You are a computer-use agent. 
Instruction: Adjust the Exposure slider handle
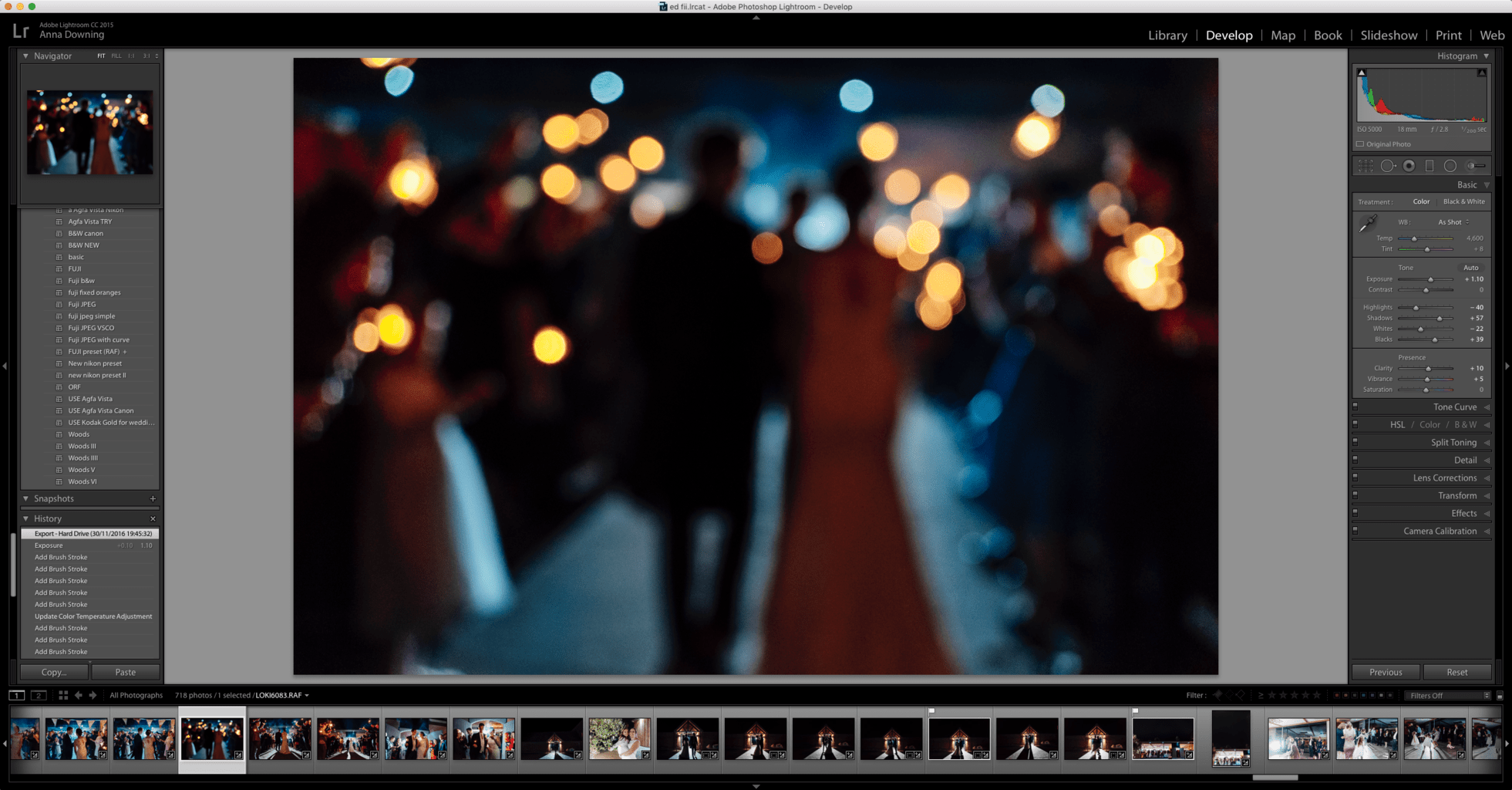1430,279
